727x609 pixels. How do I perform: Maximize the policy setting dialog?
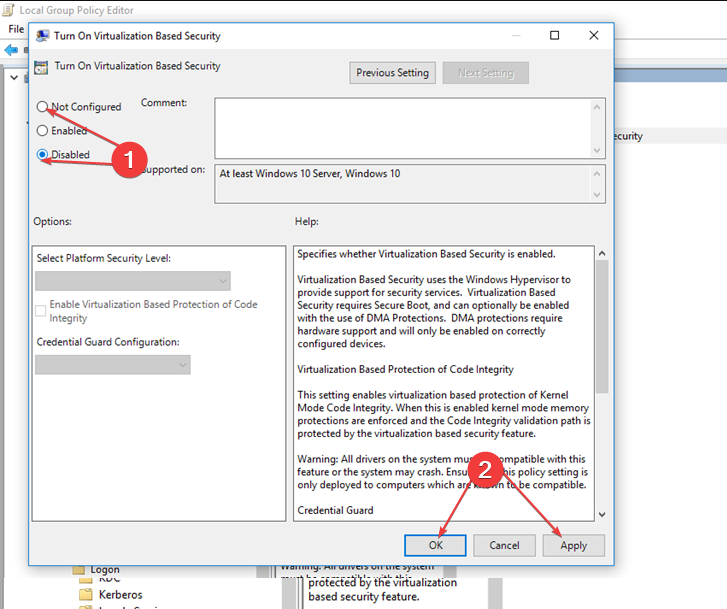tap(555, 35)
